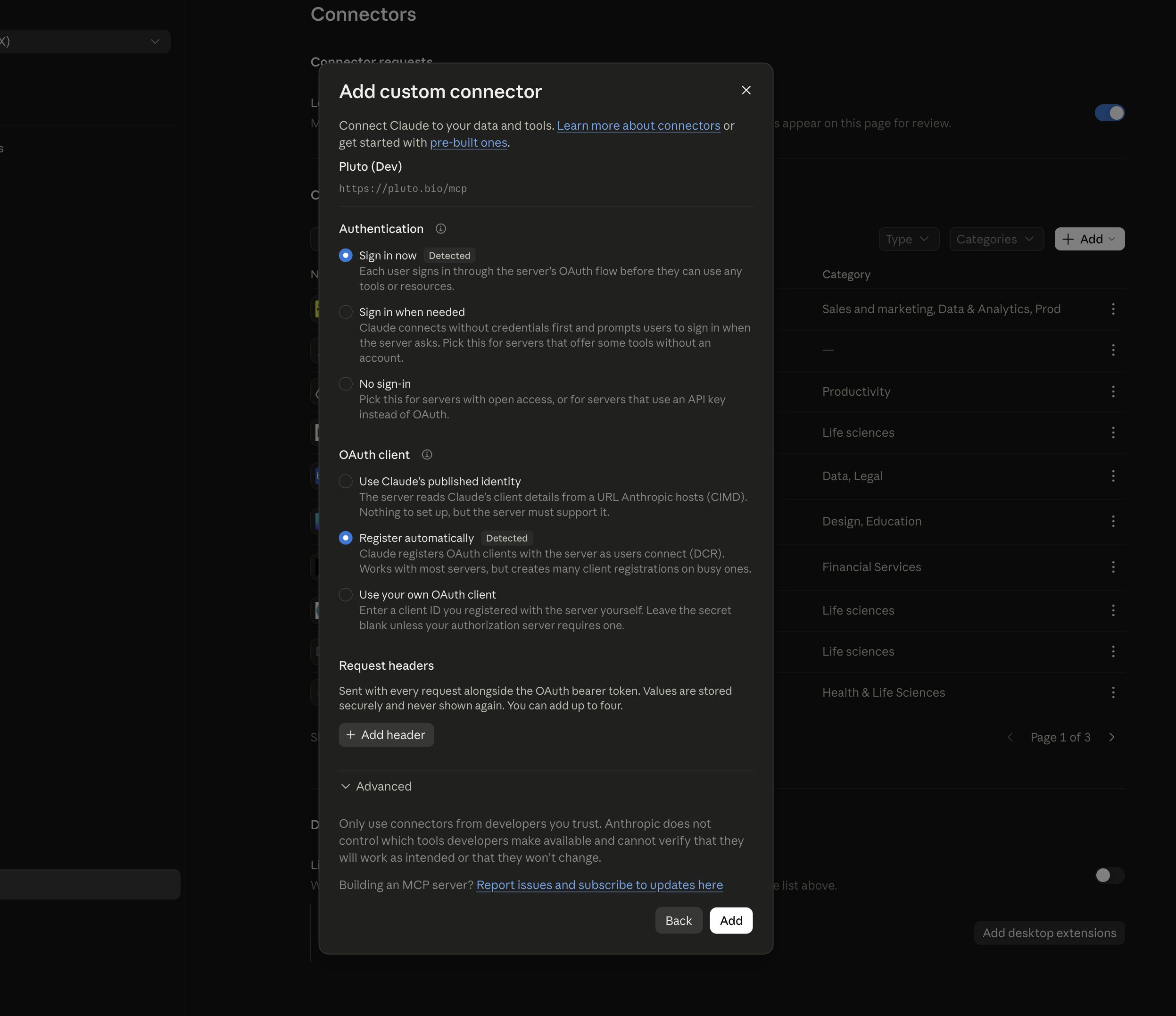Image resolution: width=1176 pixels, height=1016 pixels.
Task: Click the Category column header
Action: (x=845, y=274)
